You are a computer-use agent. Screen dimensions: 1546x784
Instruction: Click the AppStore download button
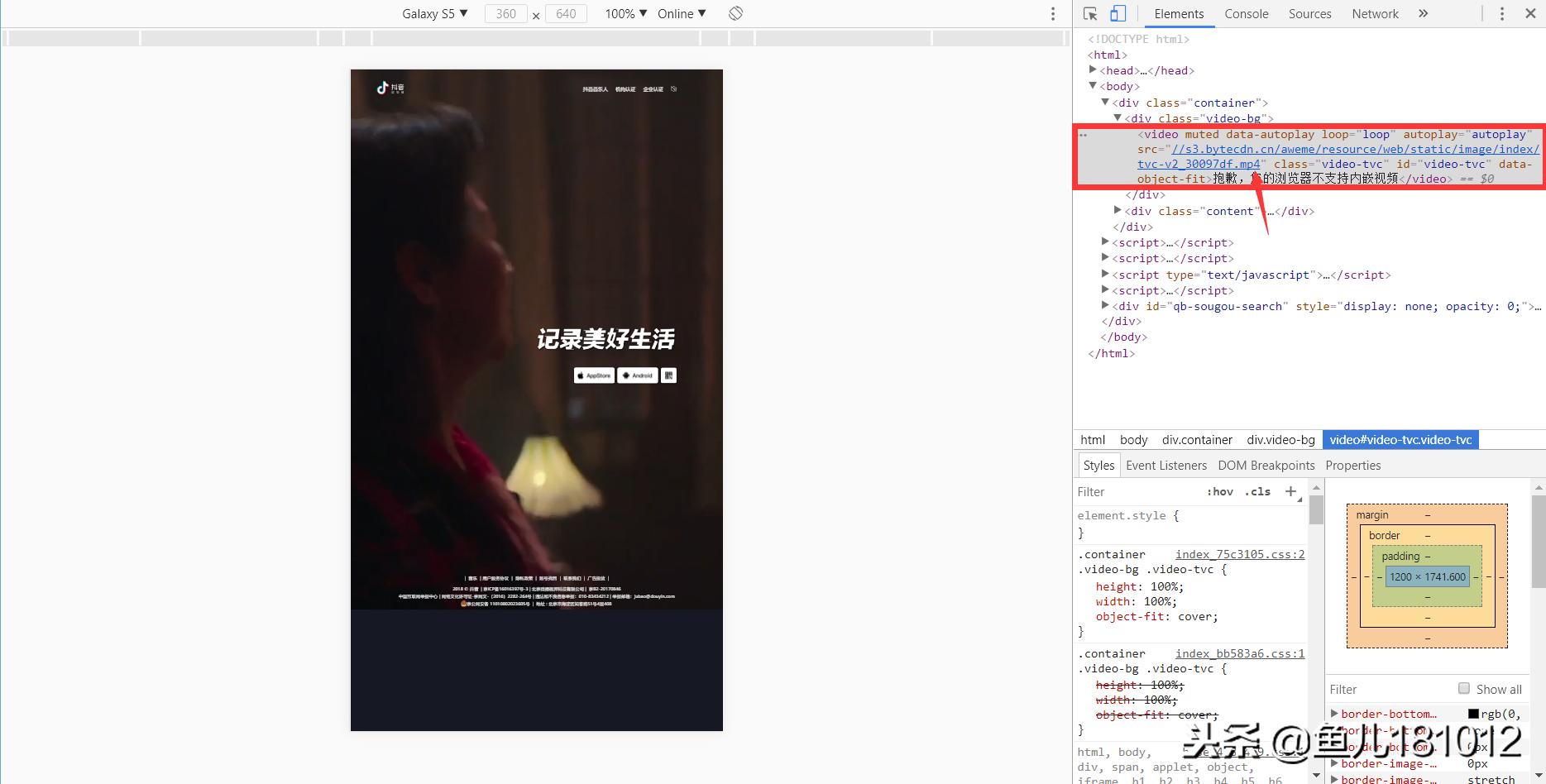point(594,375)
